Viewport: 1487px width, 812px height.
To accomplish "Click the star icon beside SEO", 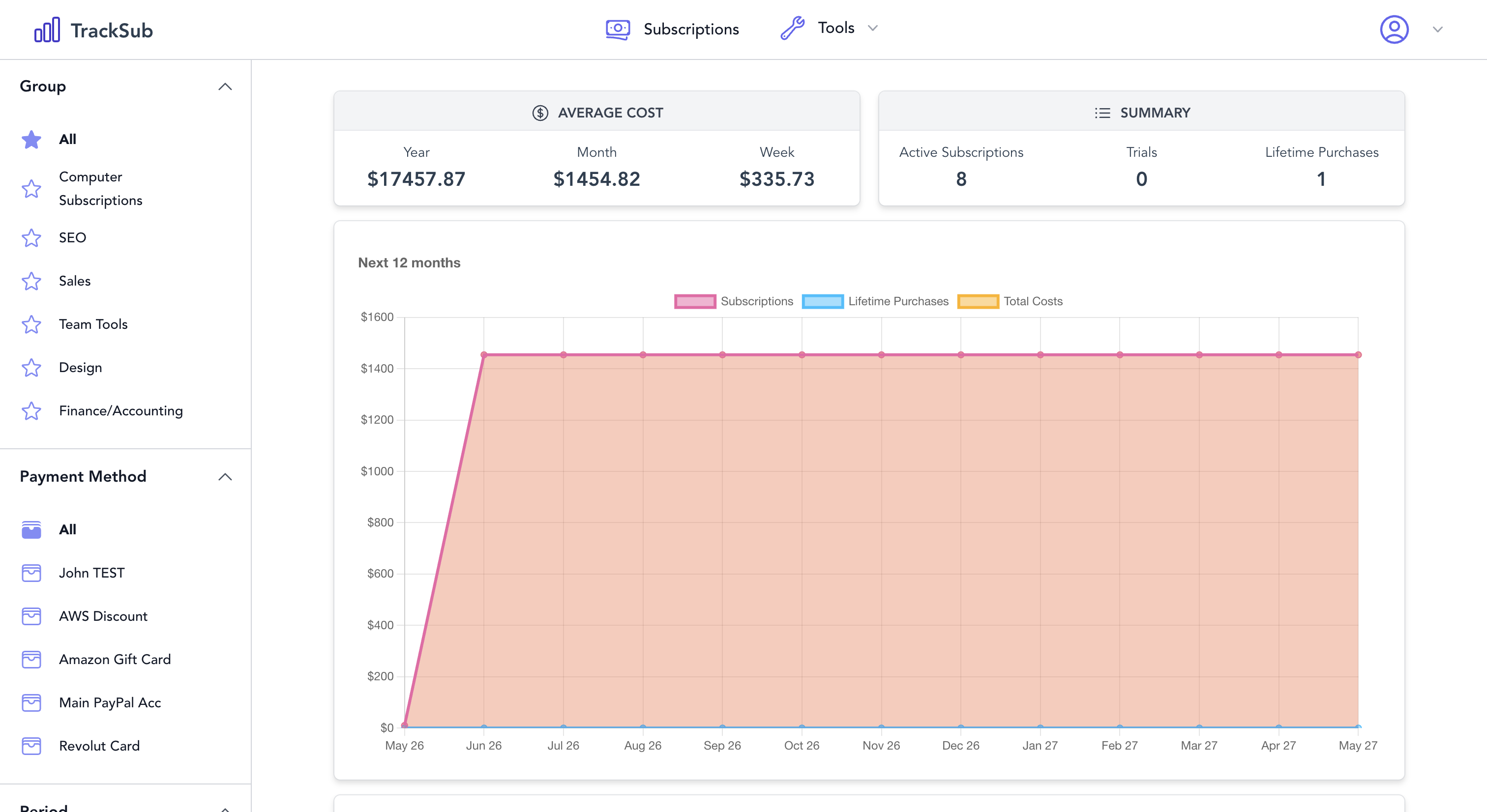I will coord(31,238).
